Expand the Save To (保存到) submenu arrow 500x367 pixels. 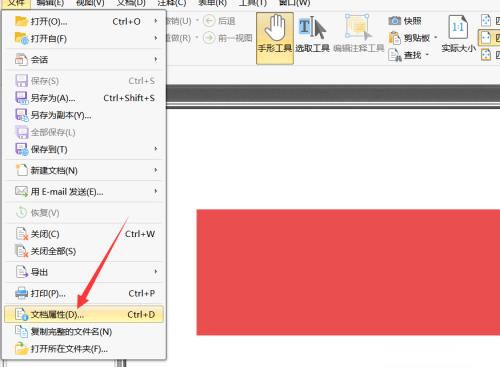point(156,149)
